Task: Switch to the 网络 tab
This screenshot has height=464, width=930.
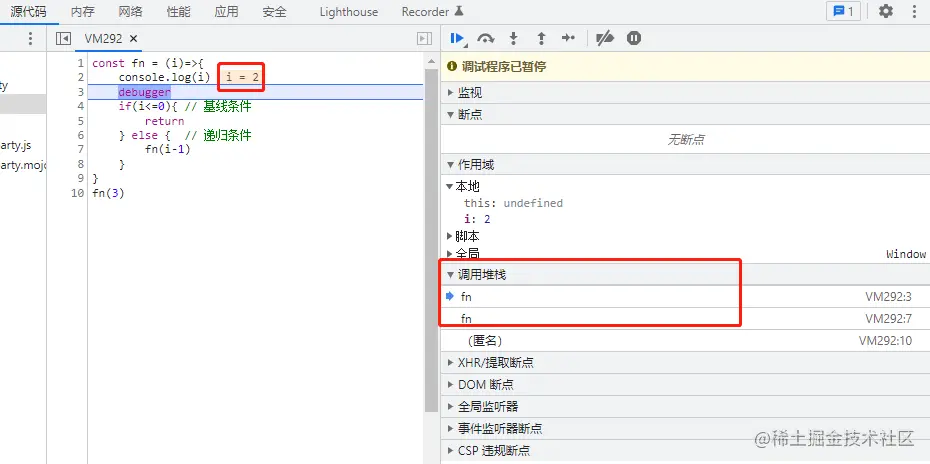Action: (130, 11)
